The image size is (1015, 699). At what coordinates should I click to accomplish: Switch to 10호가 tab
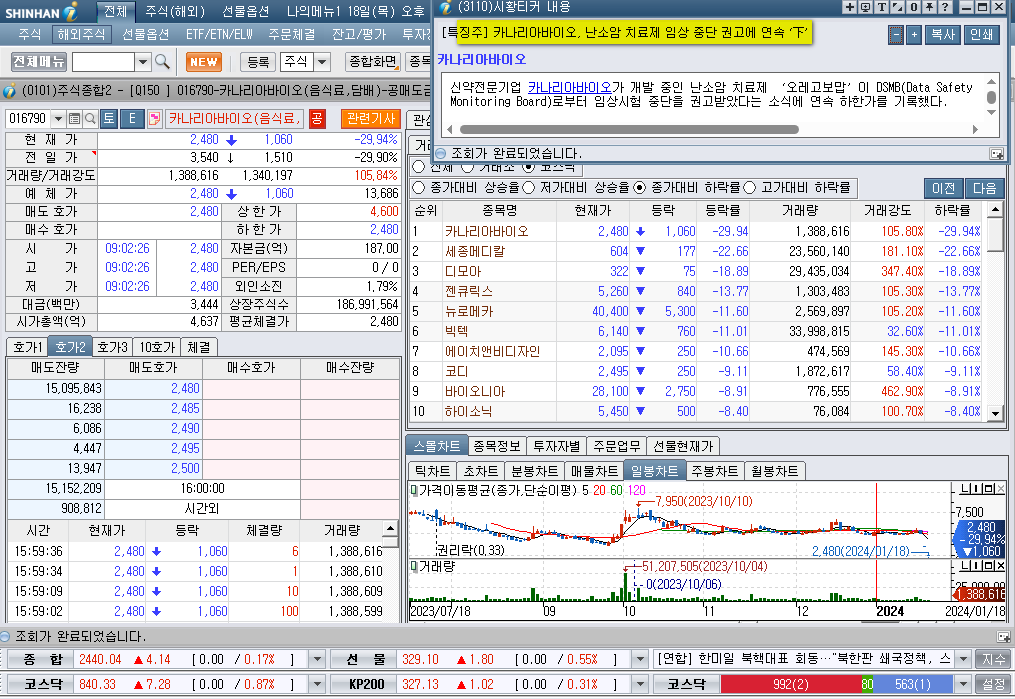[x=157, y=348]
